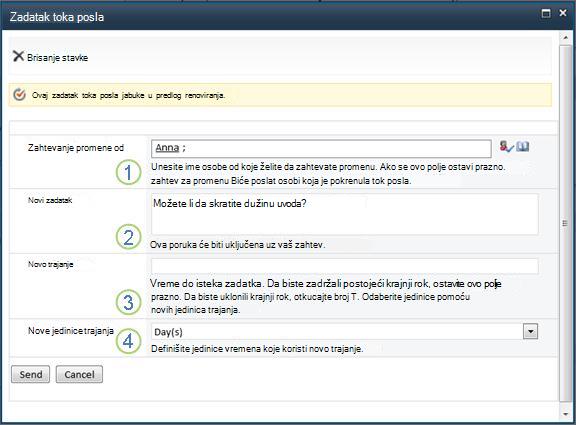This screenshot has height=425, width=576.
Task: Click the Brisanje stavke X icon
Action: 18,56
